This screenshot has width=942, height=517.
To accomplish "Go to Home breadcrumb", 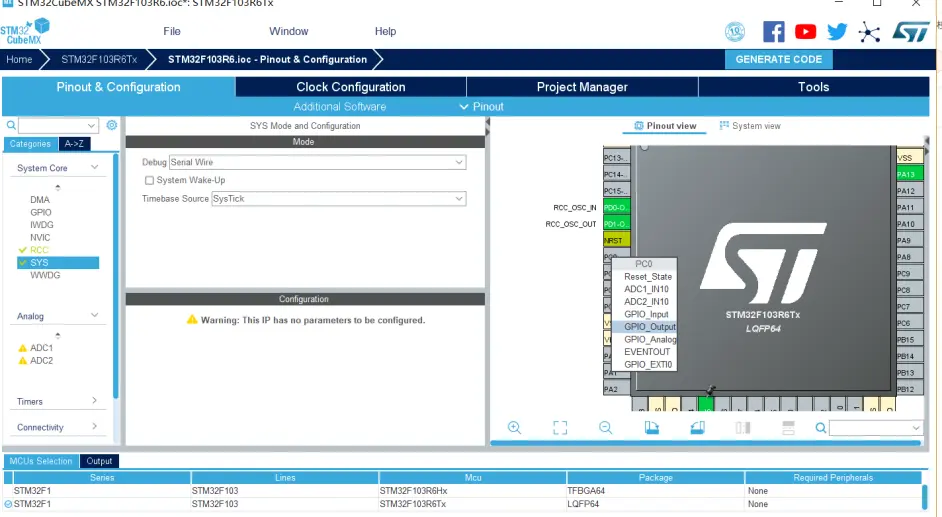I will pos(19,59).
